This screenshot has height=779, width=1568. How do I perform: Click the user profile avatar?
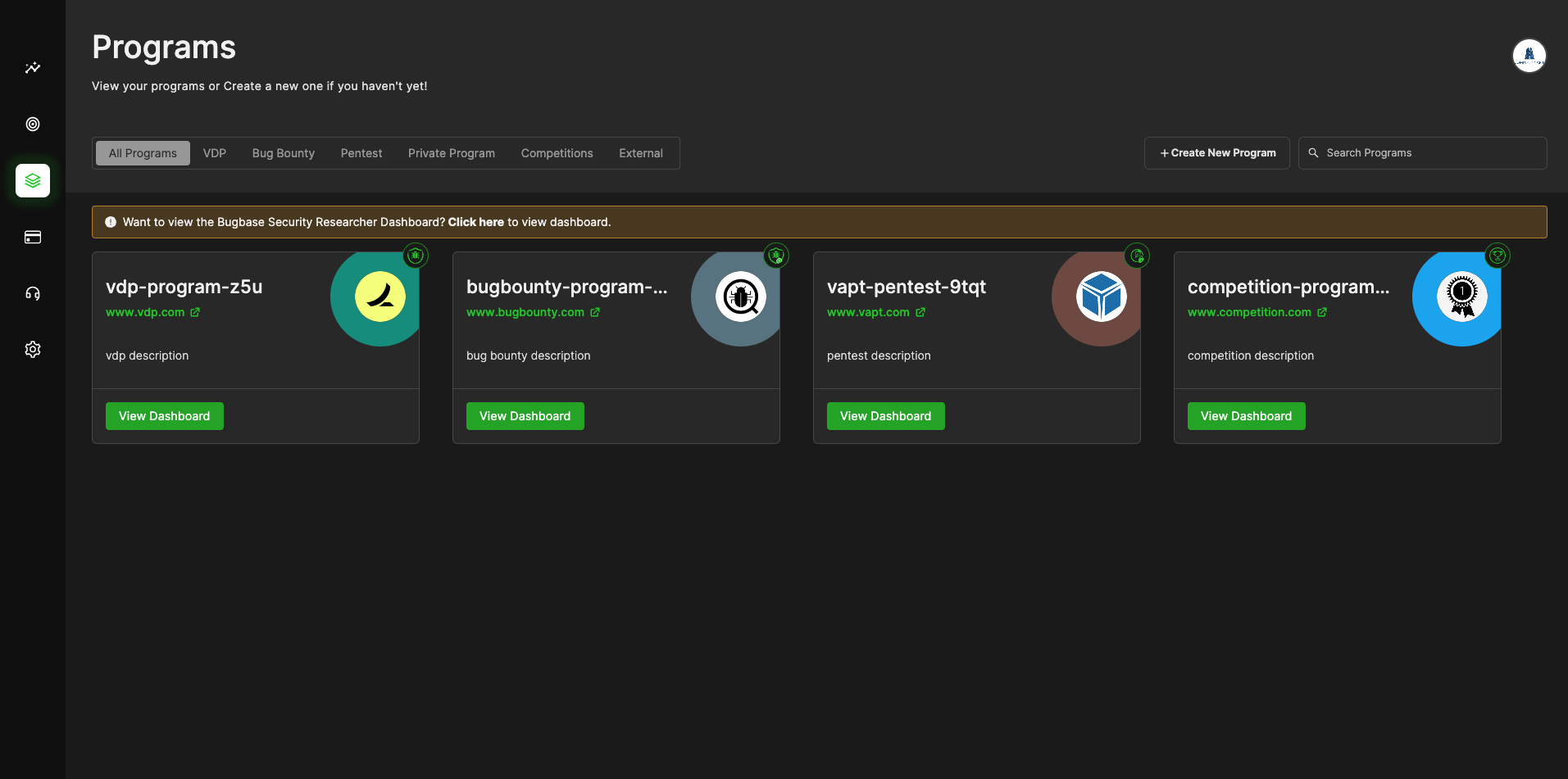[1529, 56]
